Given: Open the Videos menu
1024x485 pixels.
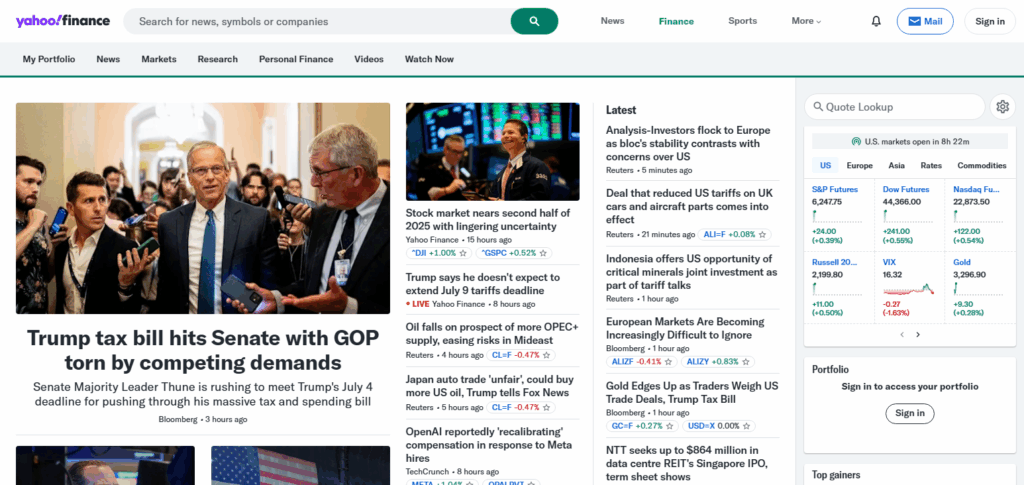Looking at the screenshot, I should click(369, 59).
